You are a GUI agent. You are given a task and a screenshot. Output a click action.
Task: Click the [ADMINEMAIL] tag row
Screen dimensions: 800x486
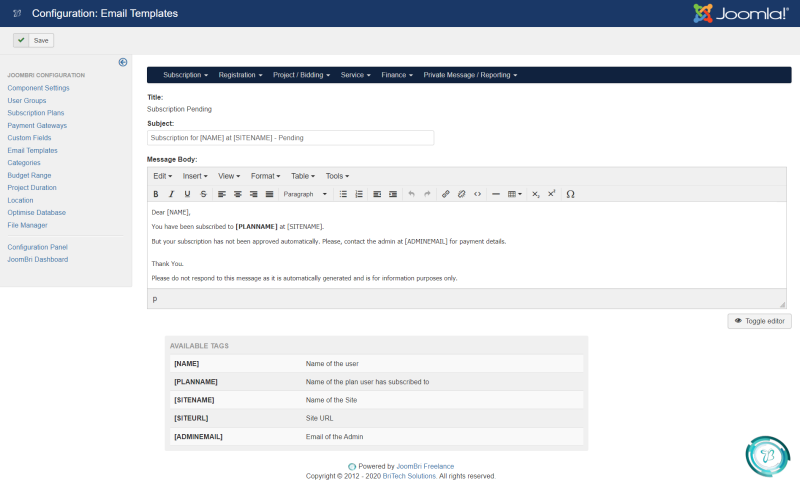377,437
